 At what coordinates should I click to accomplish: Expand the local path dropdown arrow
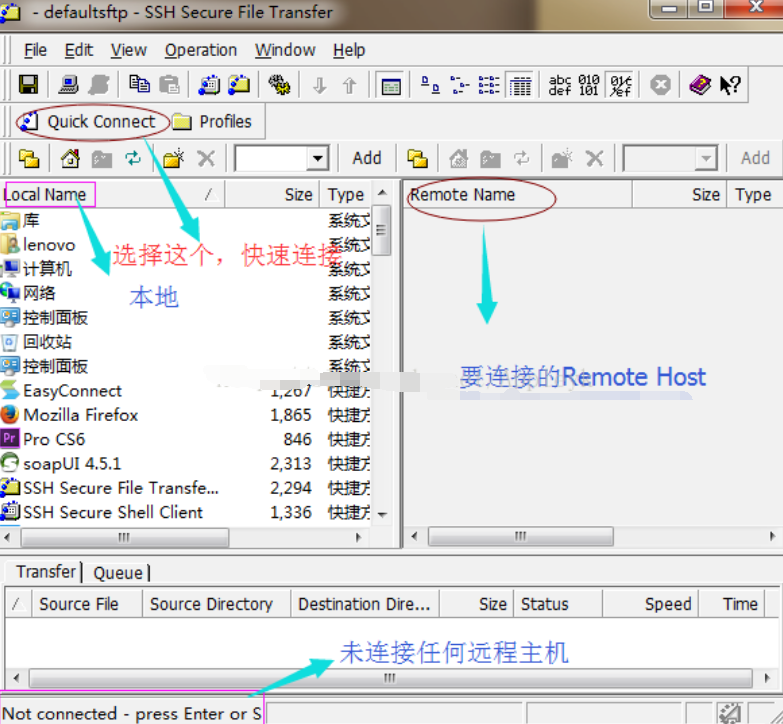point(317,159)
